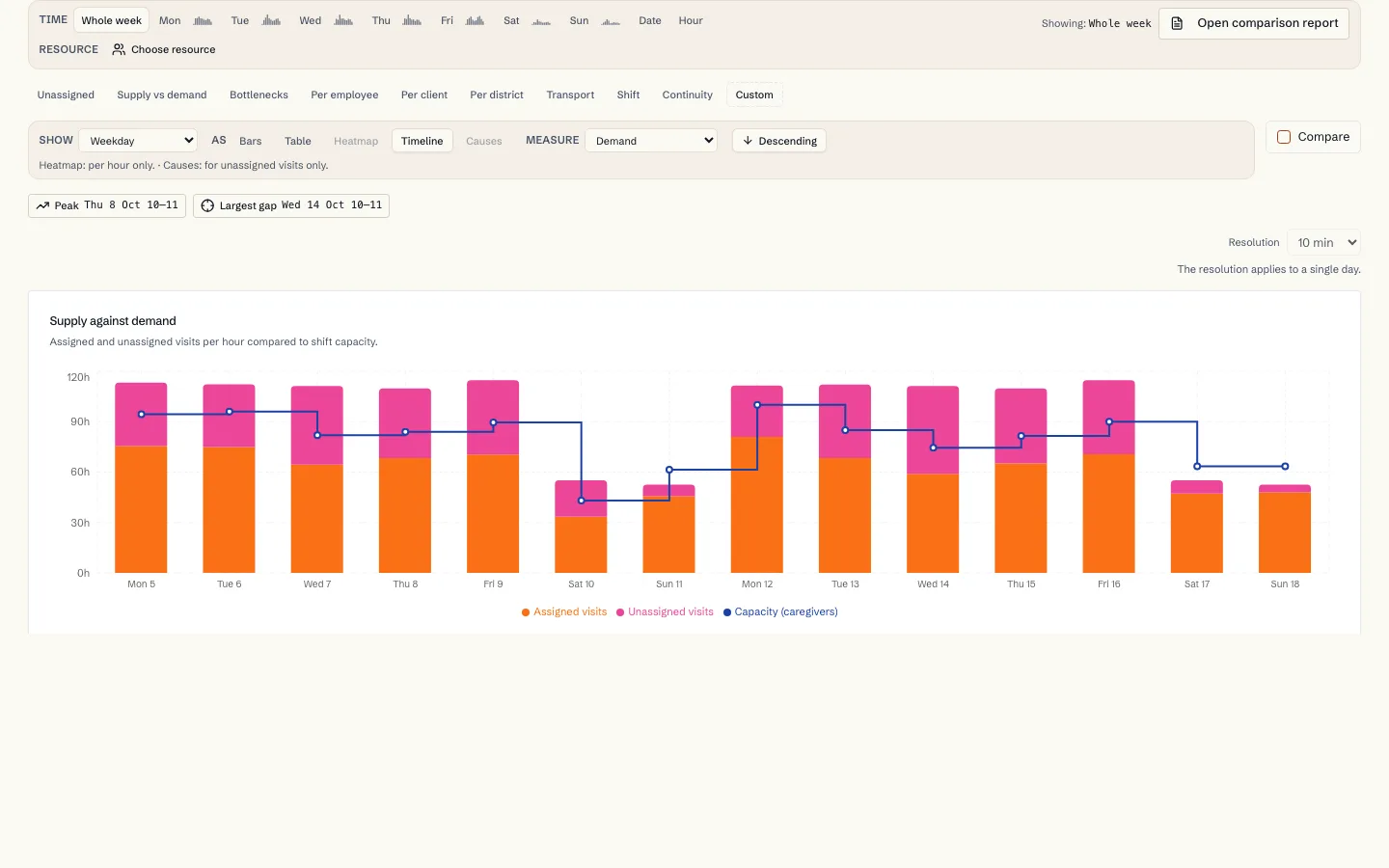
Task: Switch to the Continuity tab
Action: [688, 95]
